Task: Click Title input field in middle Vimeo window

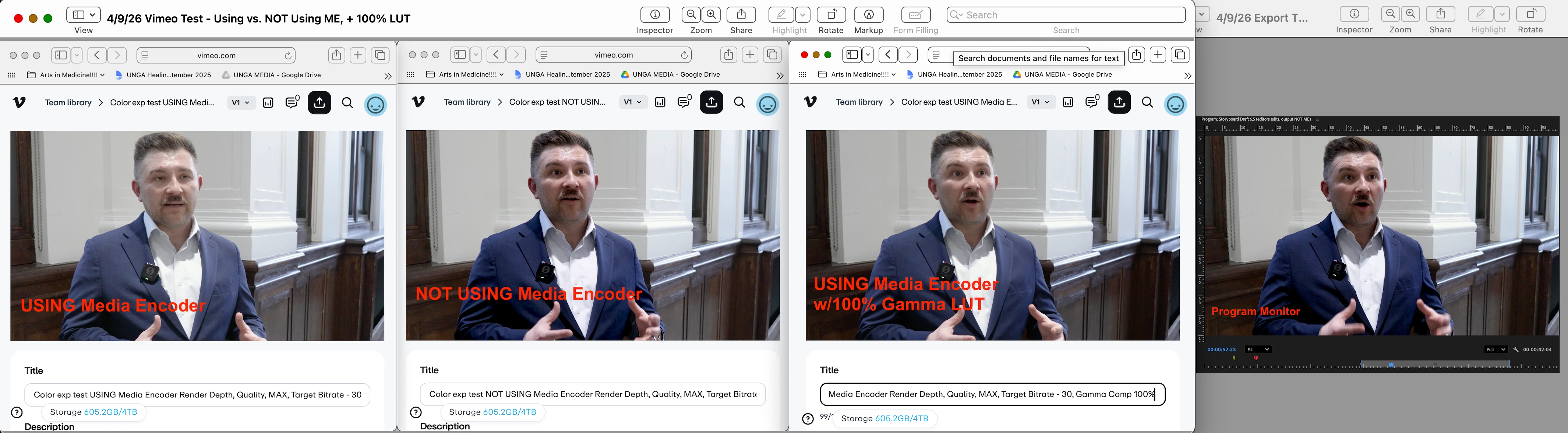Action: click(x=592, y=394)
